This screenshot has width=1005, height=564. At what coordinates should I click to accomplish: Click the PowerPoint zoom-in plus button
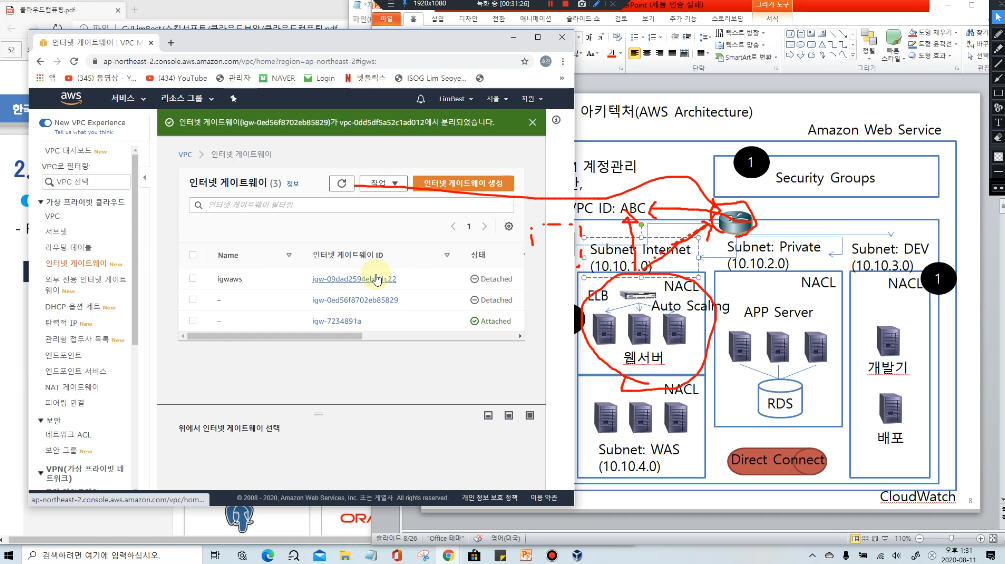(981, 538)
